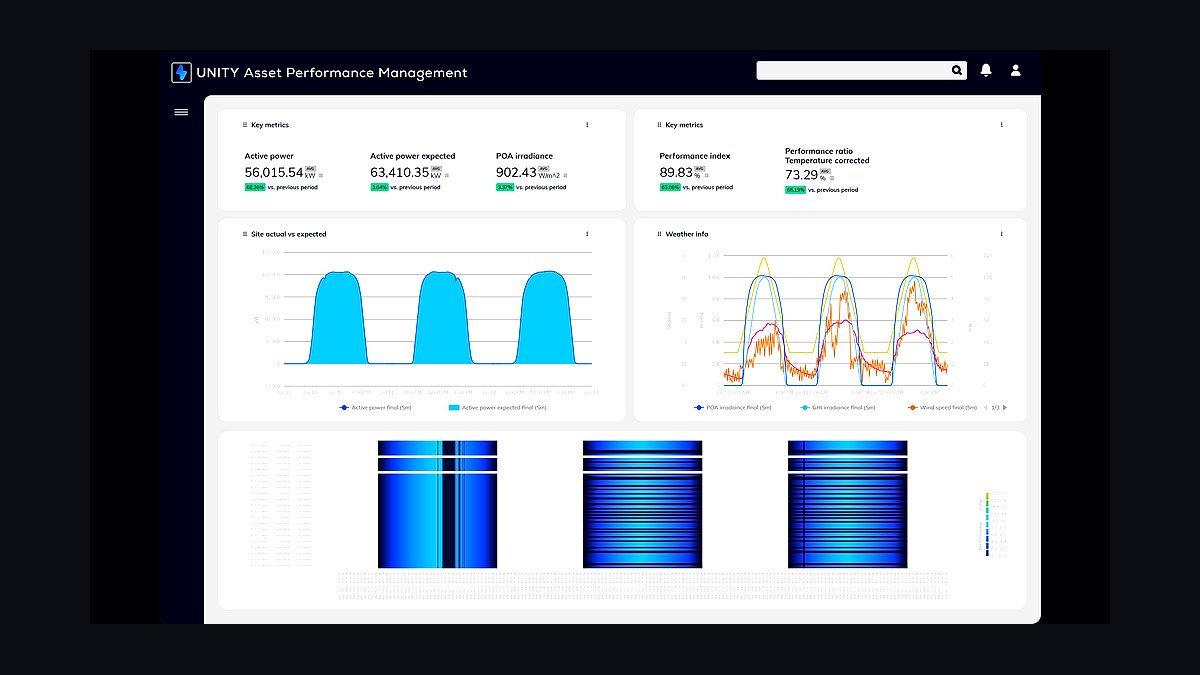Click small icon beside Active power kW unit
The height and width of the screenshot is (675, 1200).
[x=322, y=176]
